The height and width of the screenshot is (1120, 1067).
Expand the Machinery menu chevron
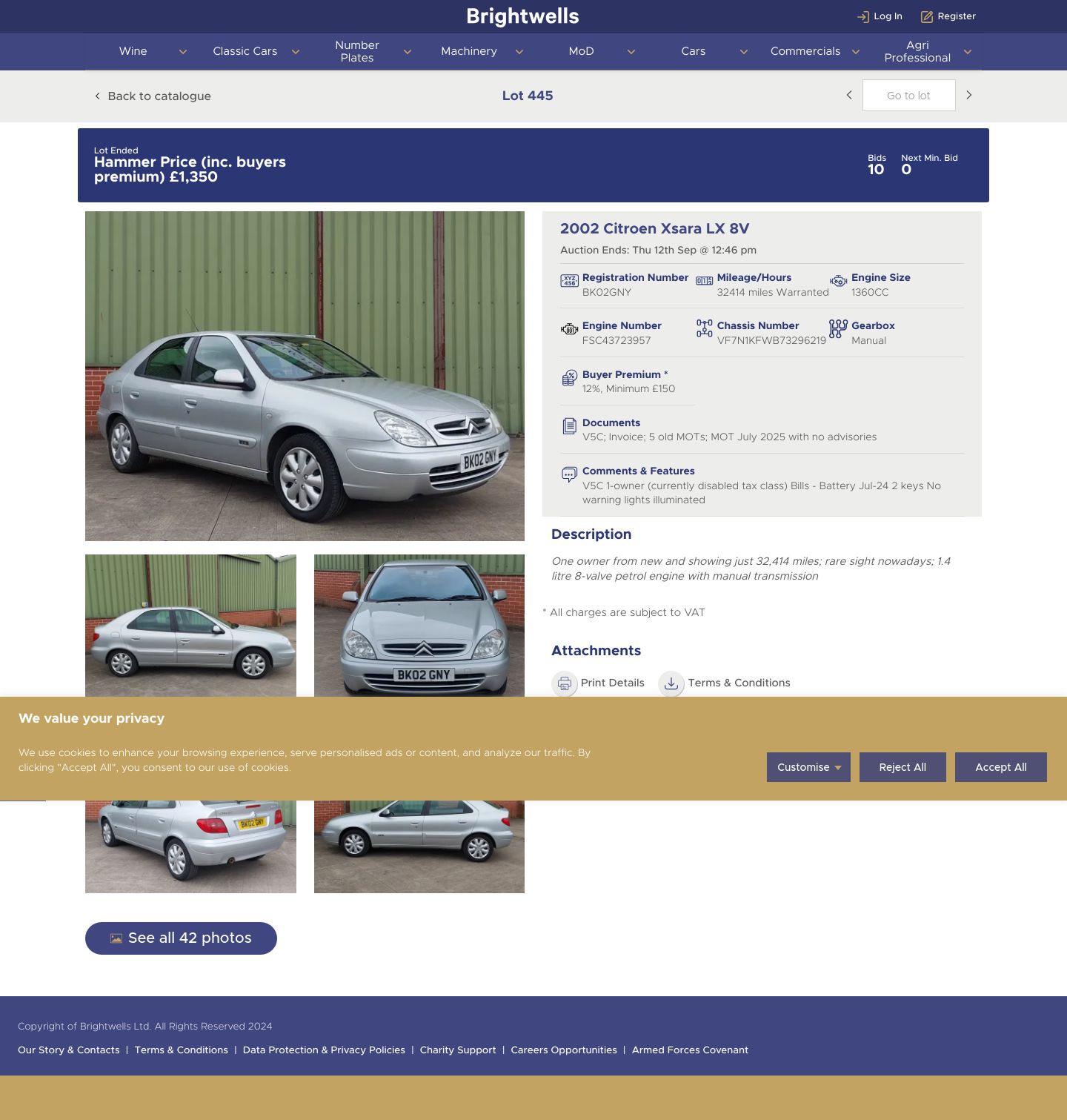coord(519,52)
